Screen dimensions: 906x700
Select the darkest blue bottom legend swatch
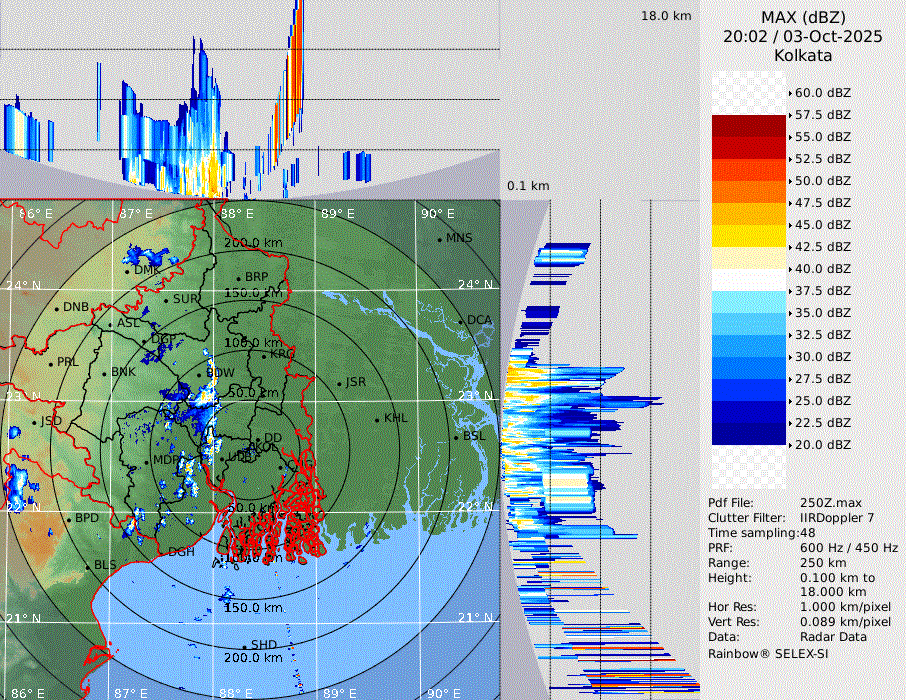point(749,433)
